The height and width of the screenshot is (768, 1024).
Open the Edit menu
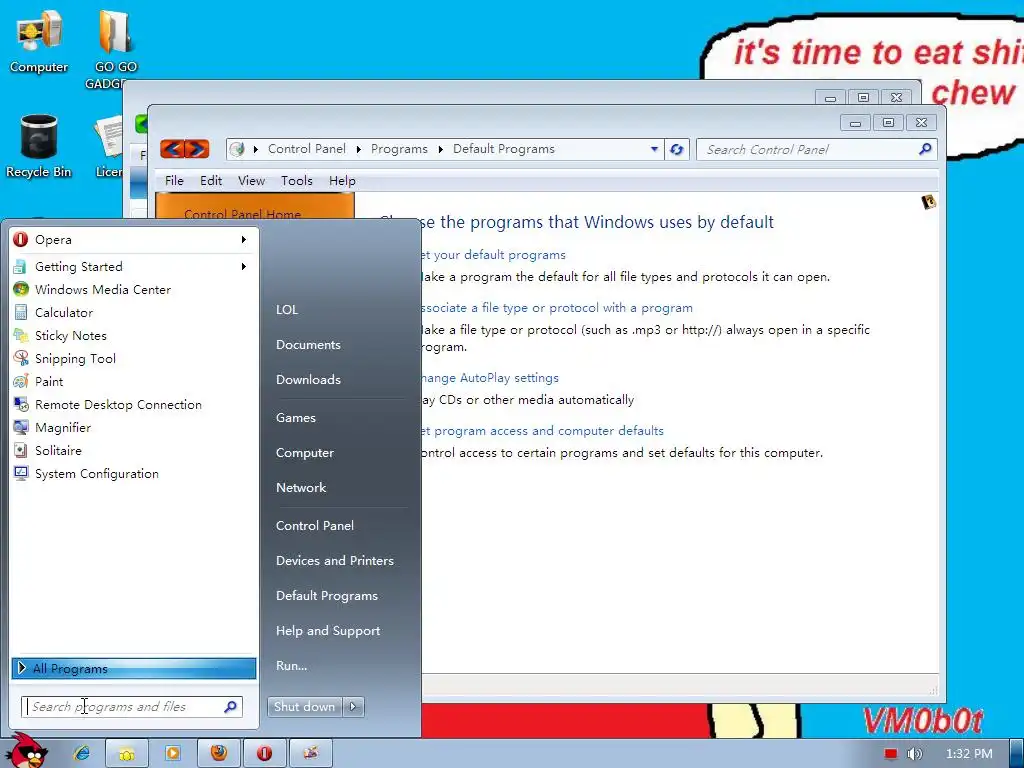[x=211, y=181]
